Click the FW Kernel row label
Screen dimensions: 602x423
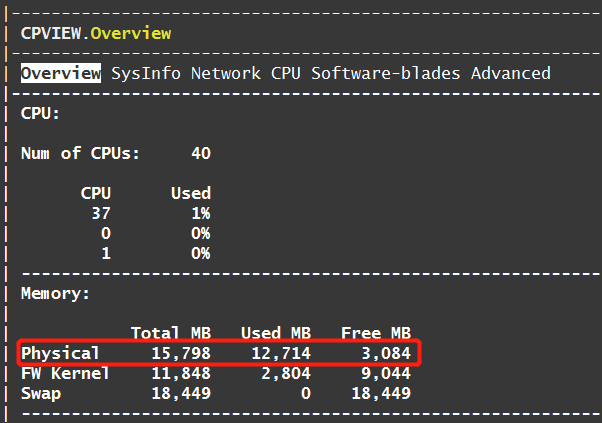coord(65,373)
